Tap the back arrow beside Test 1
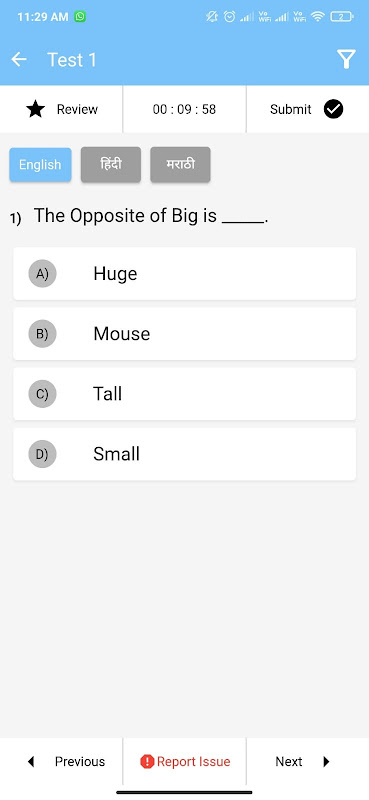 pos(19,60)
